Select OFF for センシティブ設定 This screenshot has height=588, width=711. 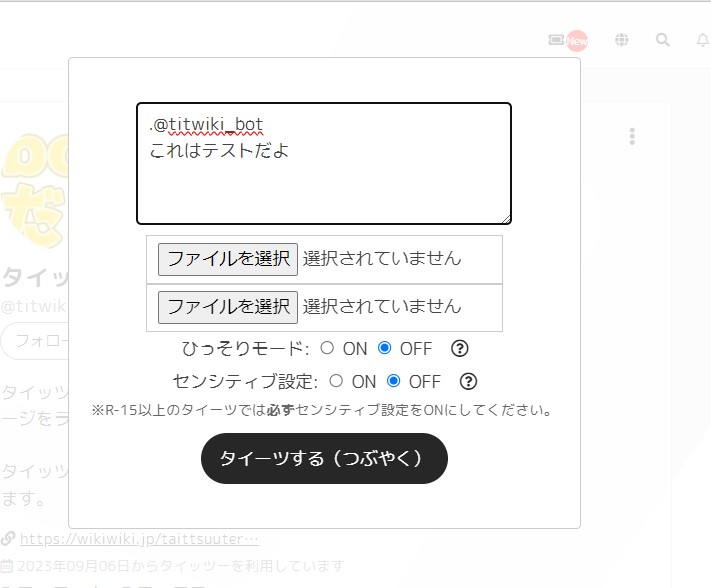pyautogui.click(x=394, y=381)
